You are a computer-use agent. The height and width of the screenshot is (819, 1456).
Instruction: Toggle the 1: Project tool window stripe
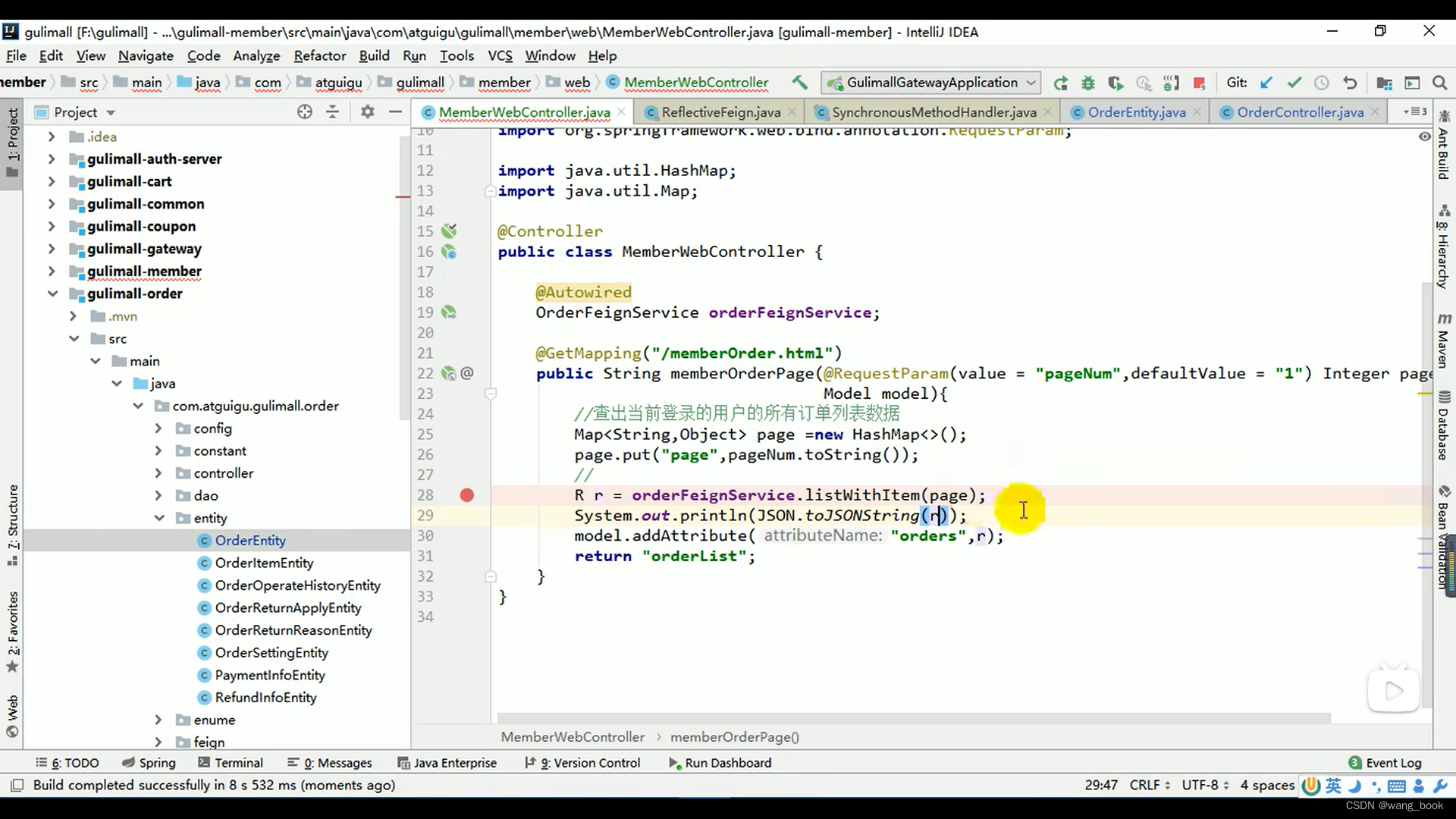click(12, 142)
